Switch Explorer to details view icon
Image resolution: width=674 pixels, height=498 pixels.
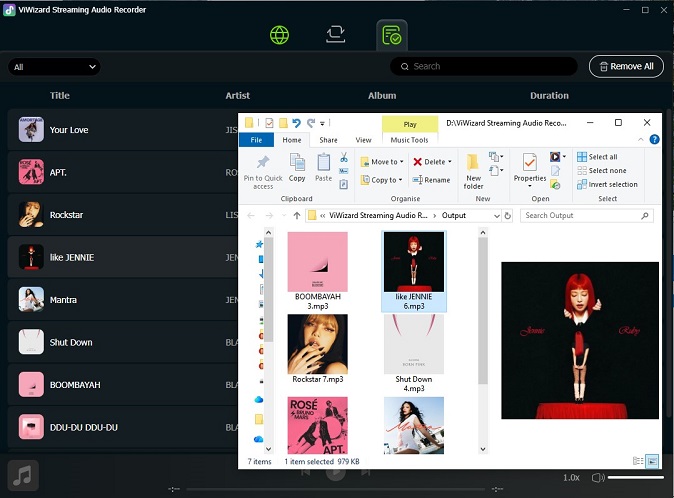point(638,461)
